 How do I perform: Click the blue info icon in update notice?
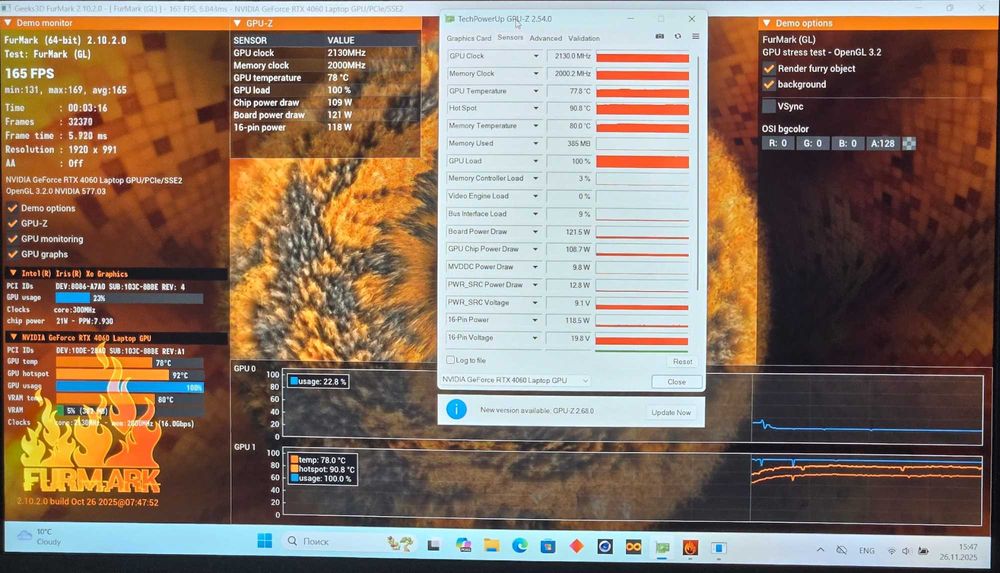click(x=456, y=410)
